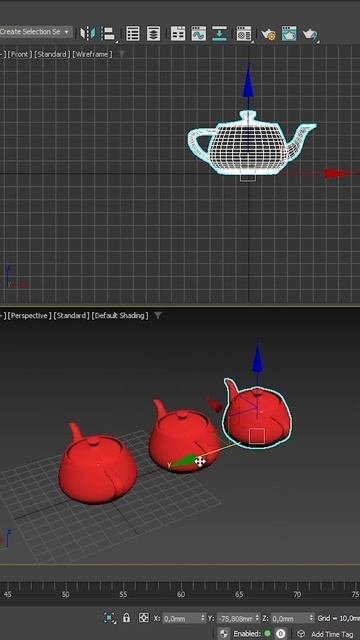Select the blue Z-axis arrow in Front viewport

tap(248, 82)
